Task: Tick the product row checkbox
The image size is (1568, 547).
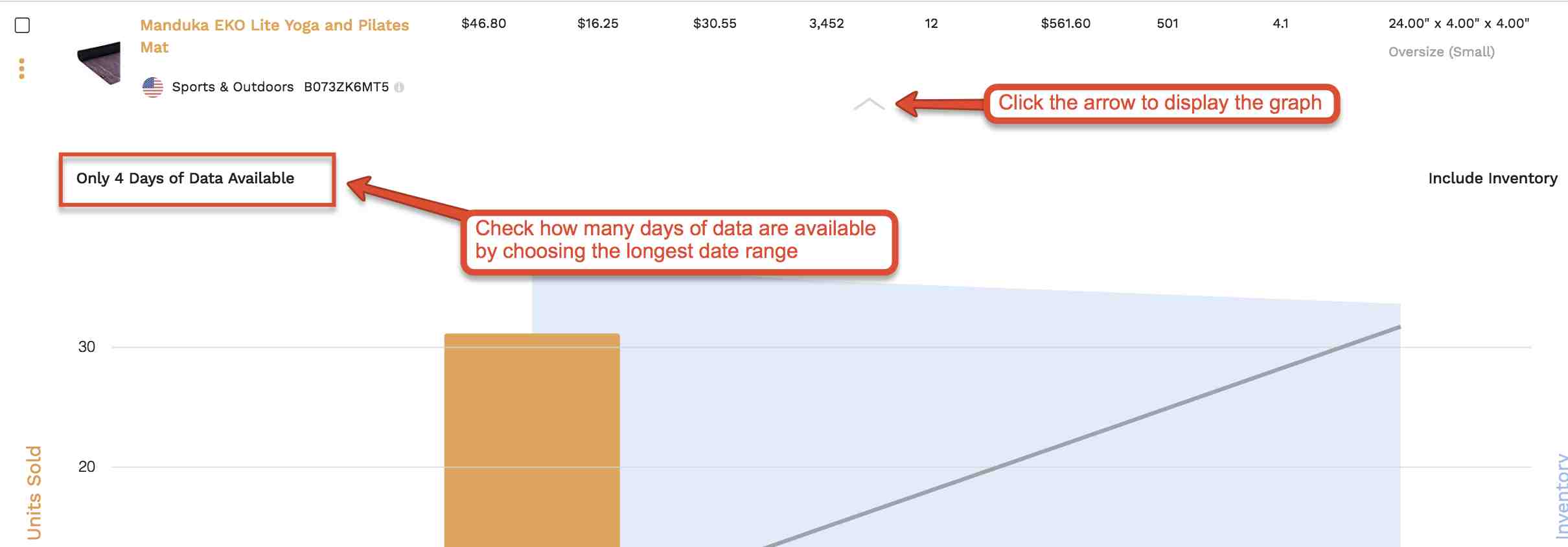Action: click(x=22, y=25)
